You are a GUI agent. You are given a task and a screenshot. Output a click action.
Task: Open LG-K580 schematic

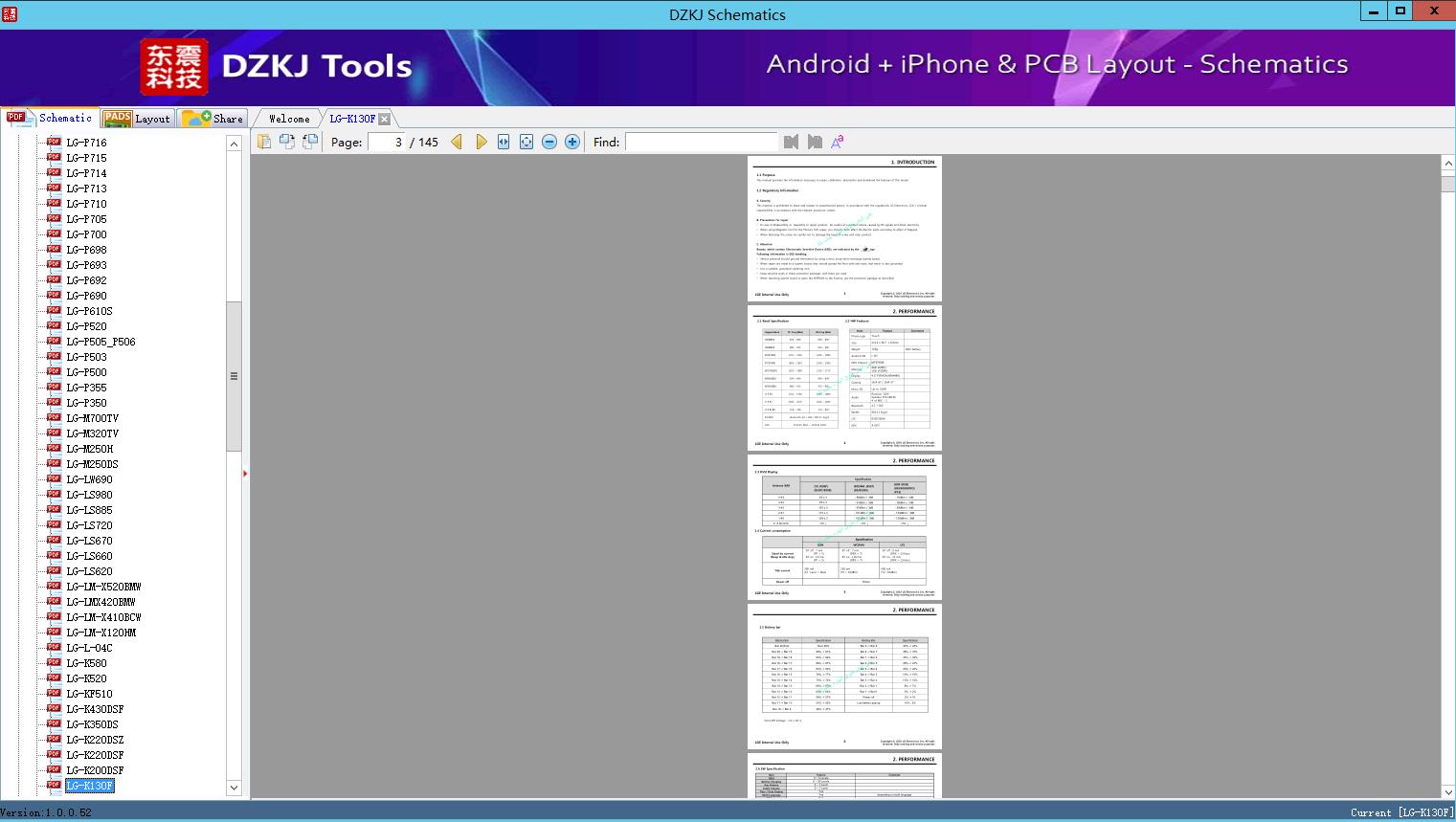[86, 663]
